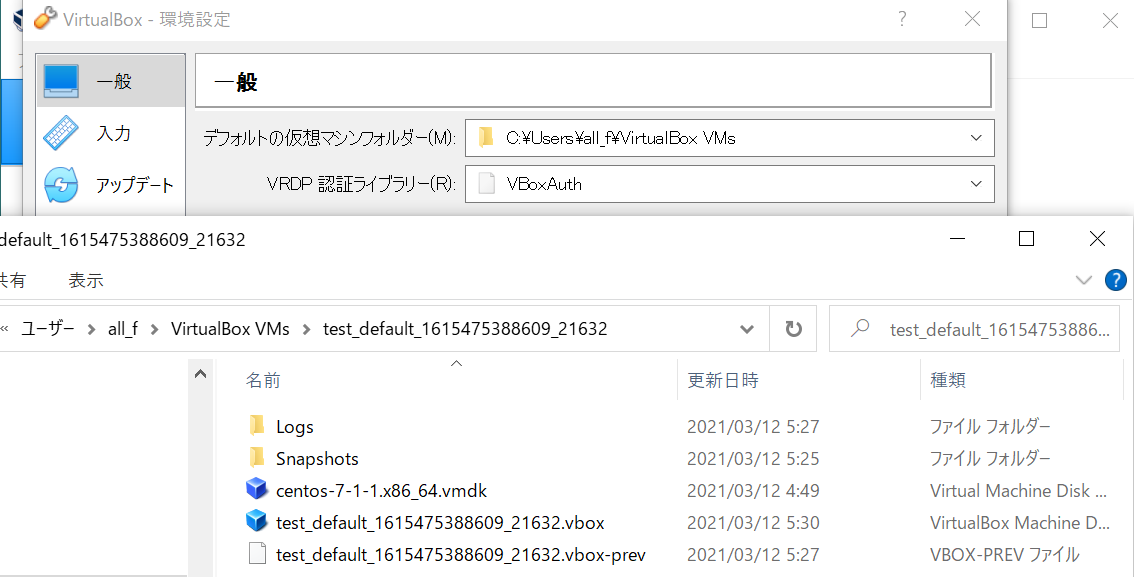
Task: Click the VirtualBox Machine D... type cell
Action: click(1020, 522)
